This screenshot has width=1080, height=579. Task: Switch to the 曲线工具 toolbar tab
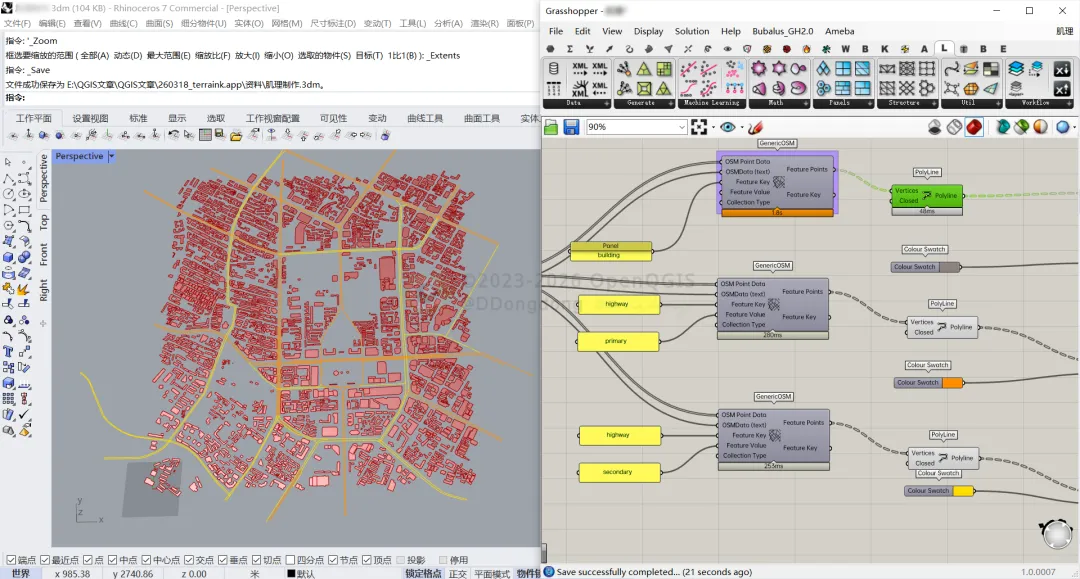(x=424, y=118)
